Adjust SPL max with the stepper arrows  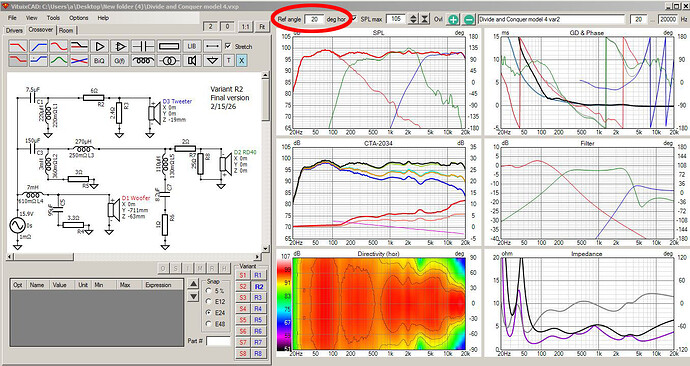point(413,19)
